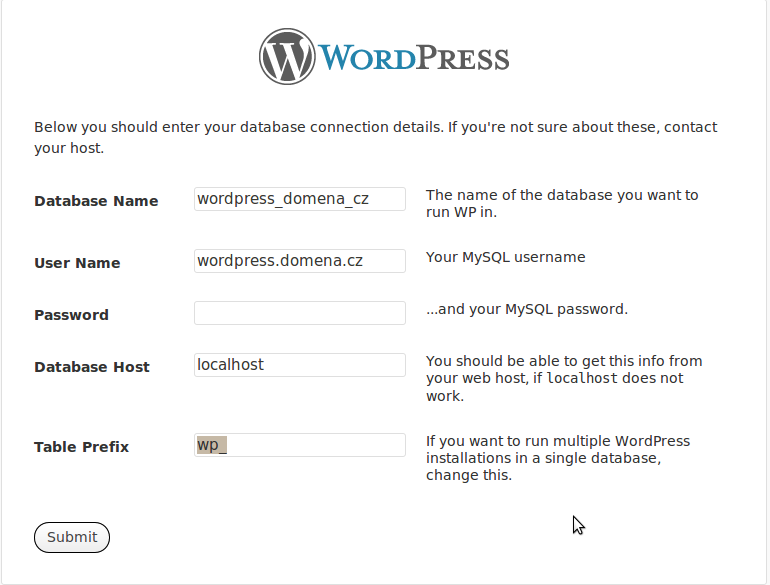Click 'You should be able to get this info' text
The image size is (770, 585).
[x=564, y=378]
